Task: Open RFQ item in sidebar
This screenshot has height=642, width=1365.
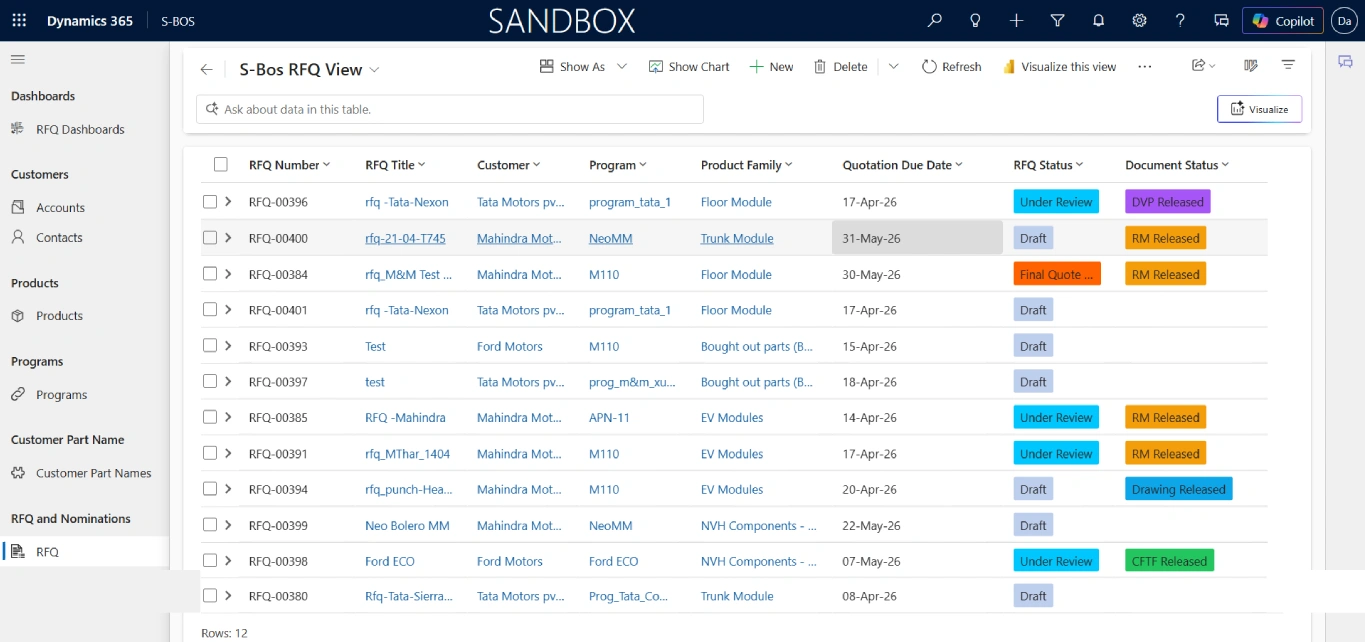Action: point(85,551)
